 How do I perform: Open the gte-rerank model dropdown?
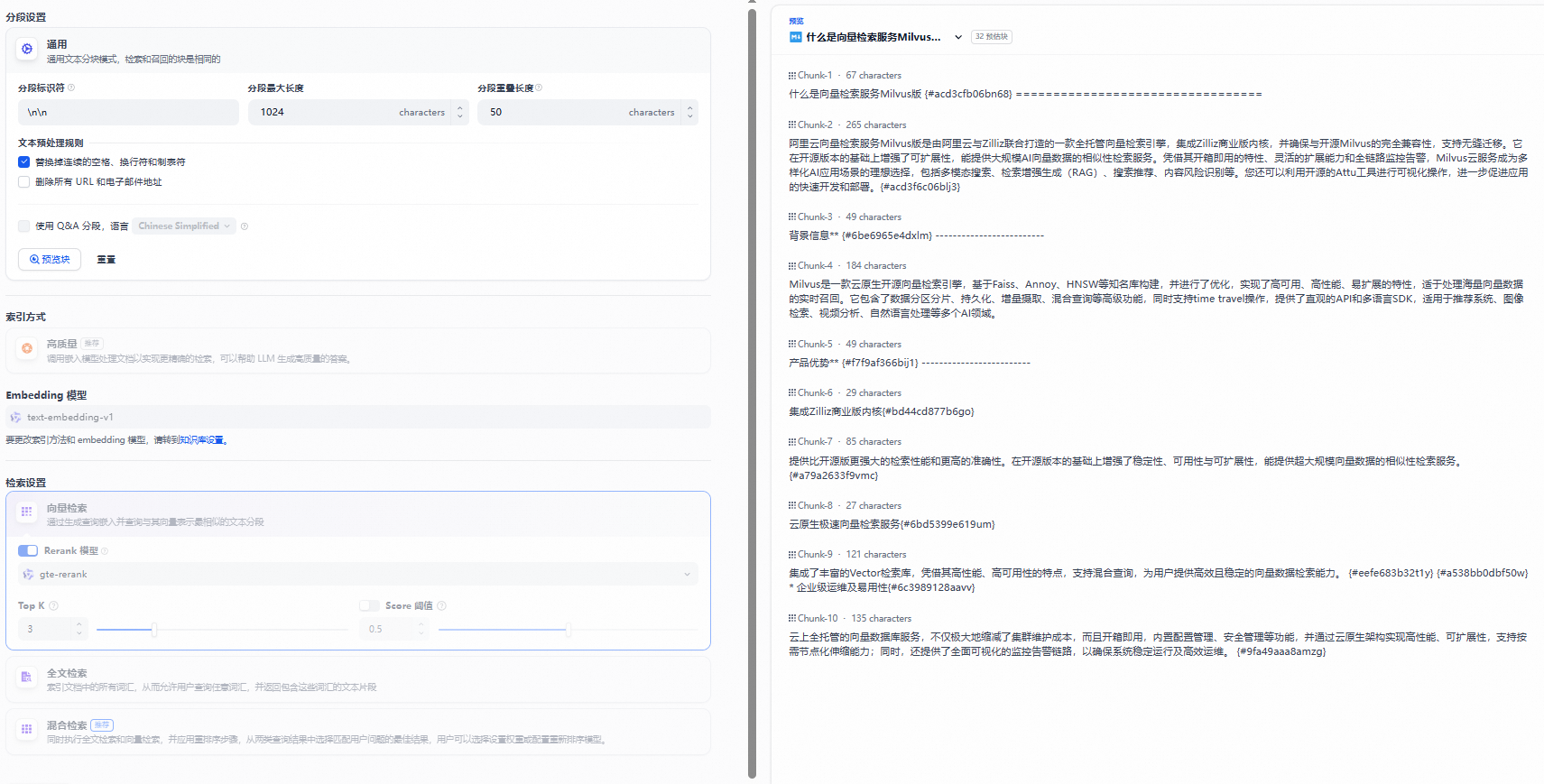pyautogui.click(x=358, y=575)
